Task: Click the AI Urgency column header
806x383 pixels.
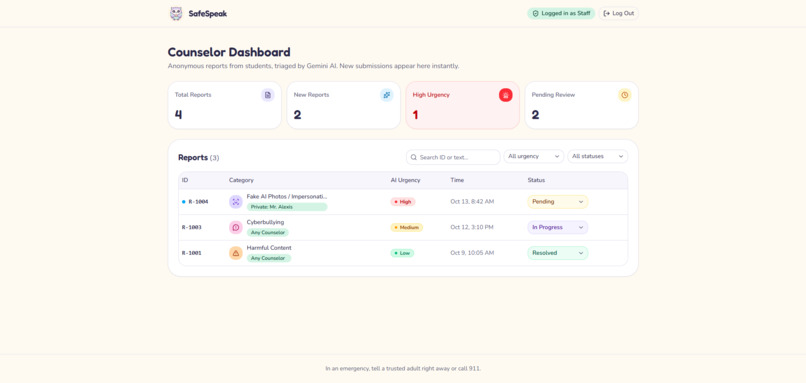Action: [x=406, y=180]
